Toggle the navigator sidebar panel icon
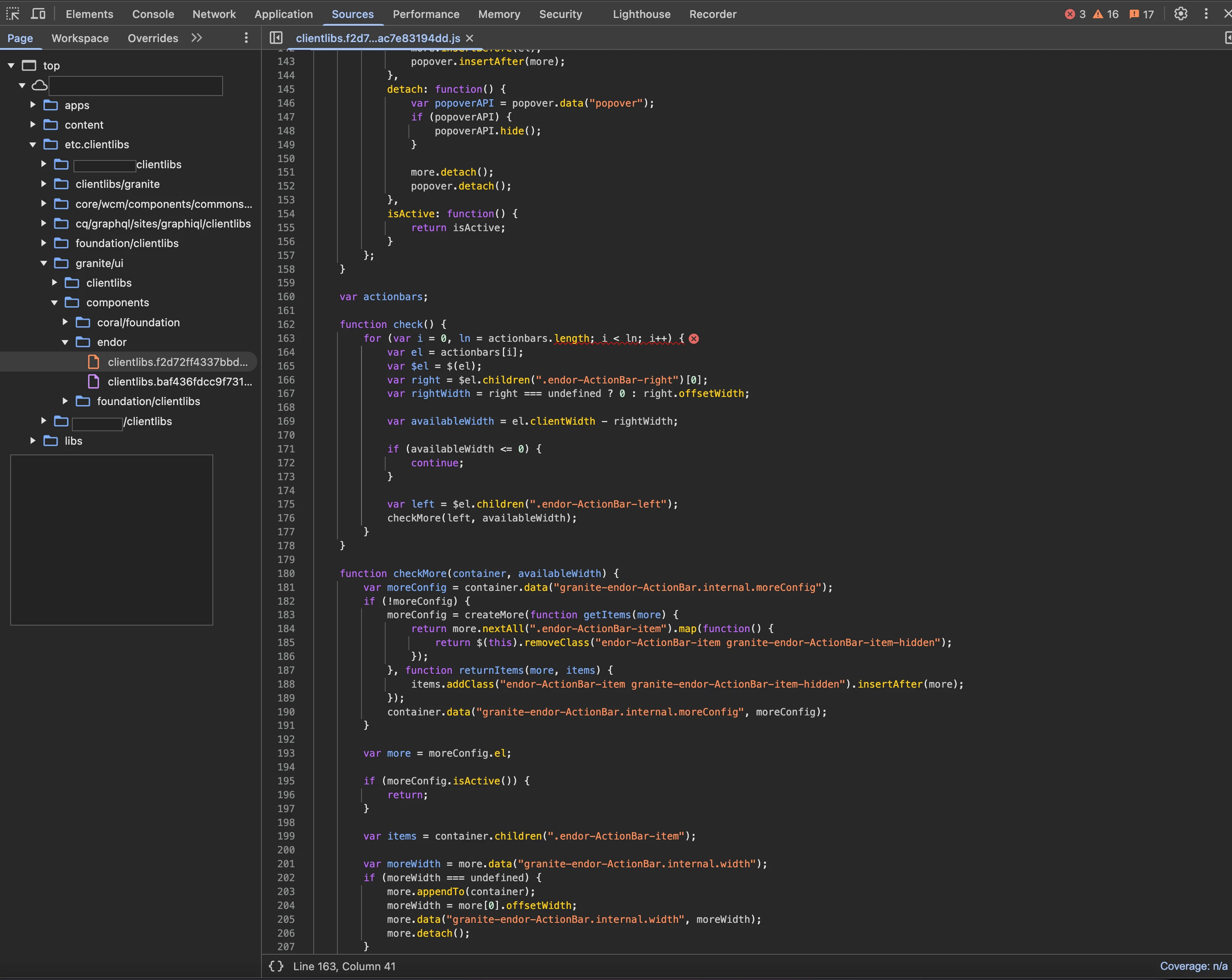The width and height of the screenshot is (1232, 980). pos(276,38)
